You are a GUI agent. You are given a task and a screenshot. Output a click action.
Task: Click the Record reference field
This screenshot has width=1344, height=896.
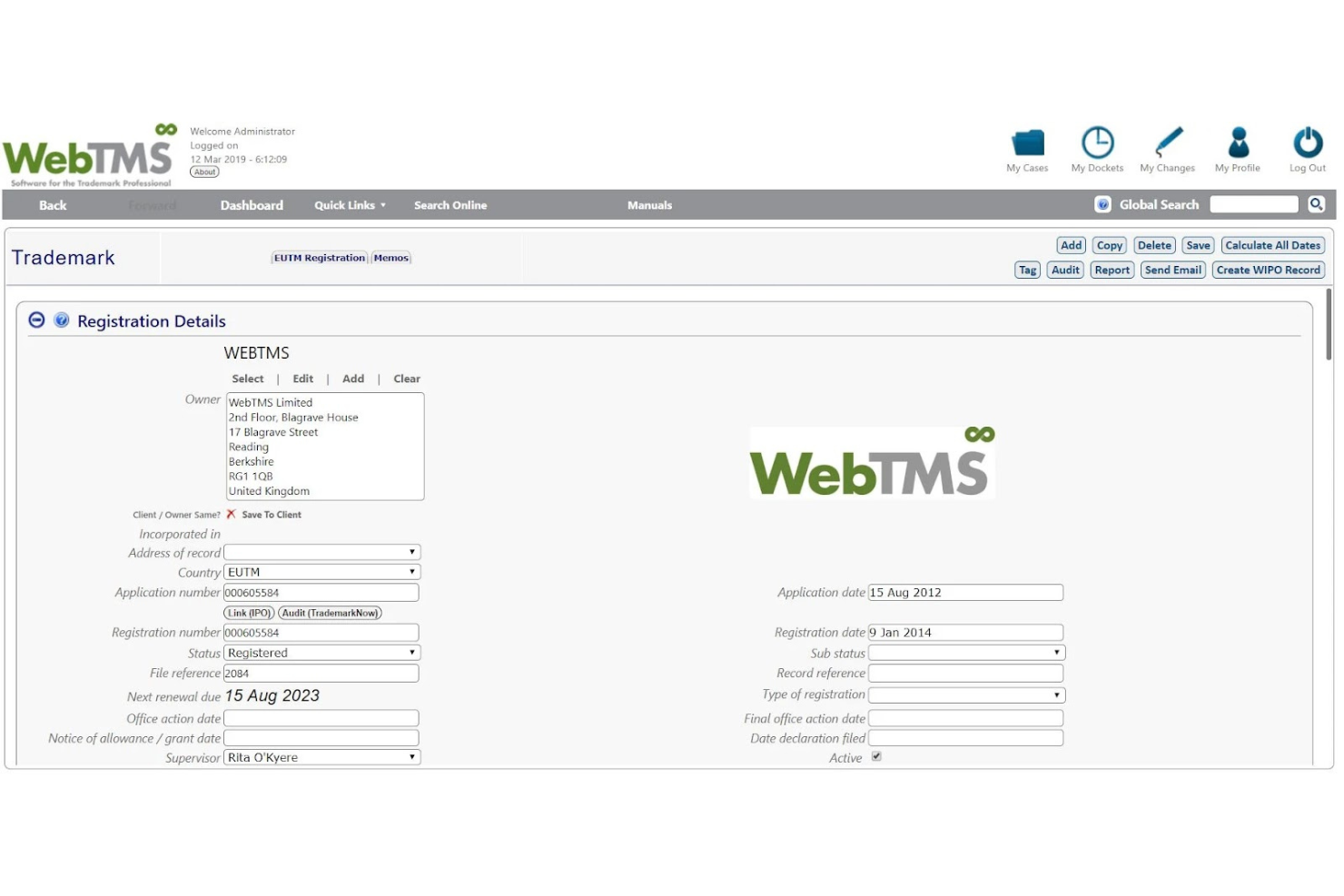[965, 674]
